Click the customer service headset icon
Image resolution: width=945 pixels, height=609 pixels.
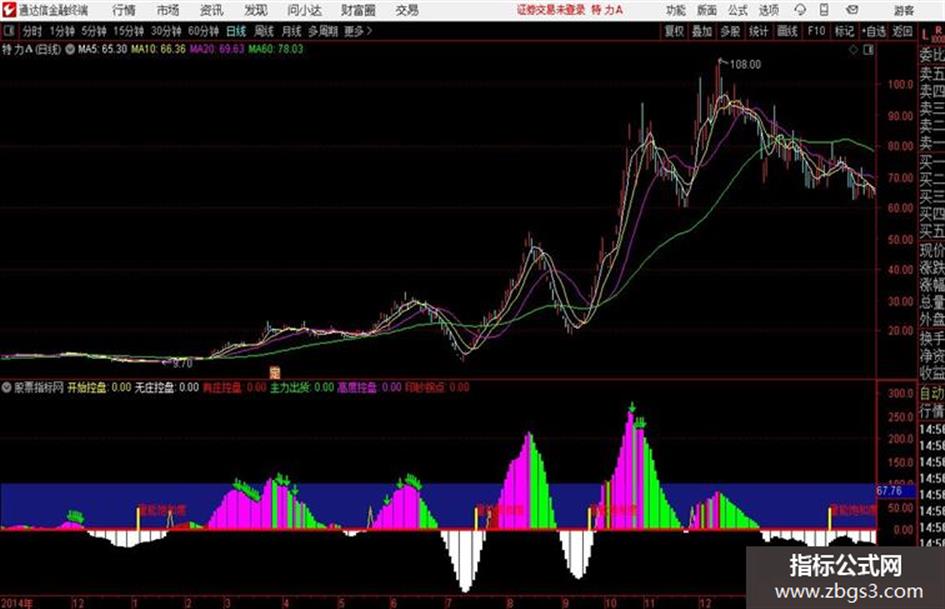(x=800, y=10)
